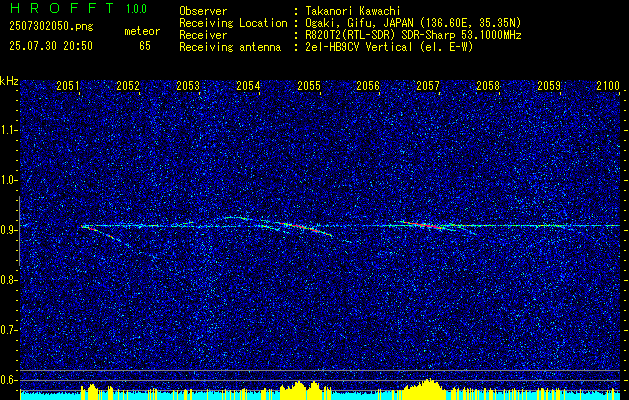Click the meteor count value 65
Image resolution: width=629 pixels, height=400 pixels.
(145, 46)
